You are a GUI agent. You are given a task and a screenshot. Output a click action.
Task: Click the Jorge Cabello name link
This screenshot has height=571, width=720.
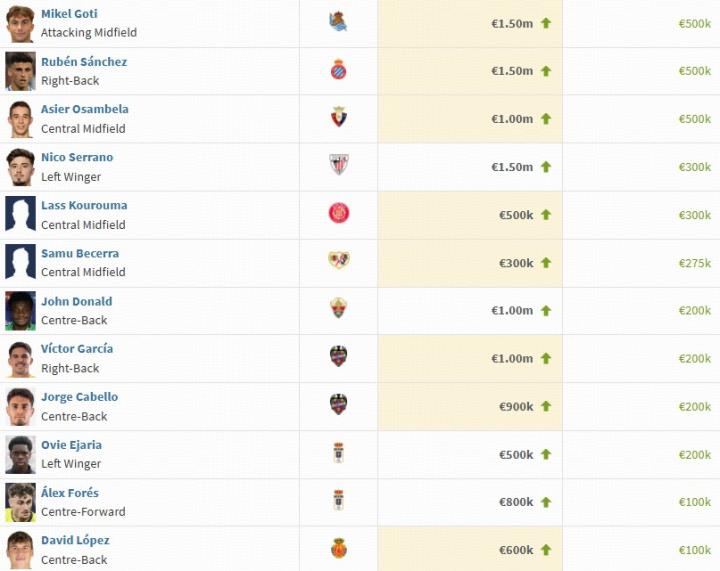[x=79, y=397]
